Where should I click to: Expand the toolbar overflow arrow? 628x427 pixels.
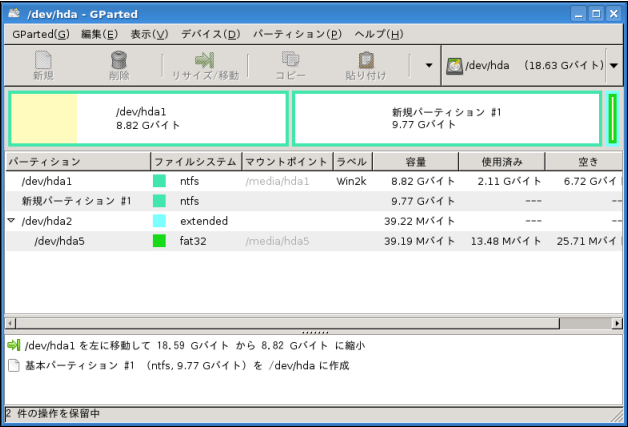pyautogui.click(x=429, y=66)
